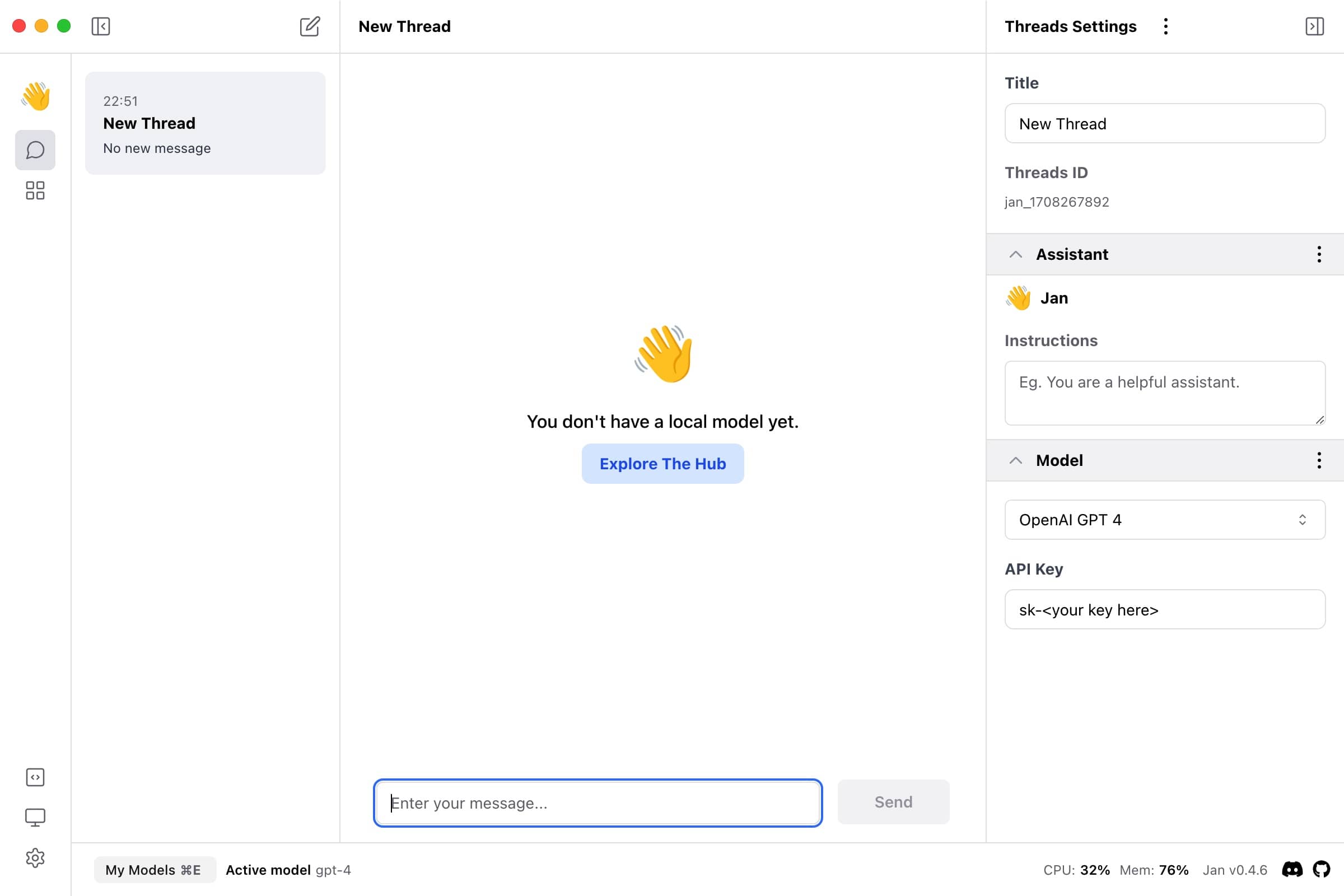Open the OpenAI GPT 4 model dropdown
The height and width of the screenshot is (896, 1344).
click(x=1165, y=520)
